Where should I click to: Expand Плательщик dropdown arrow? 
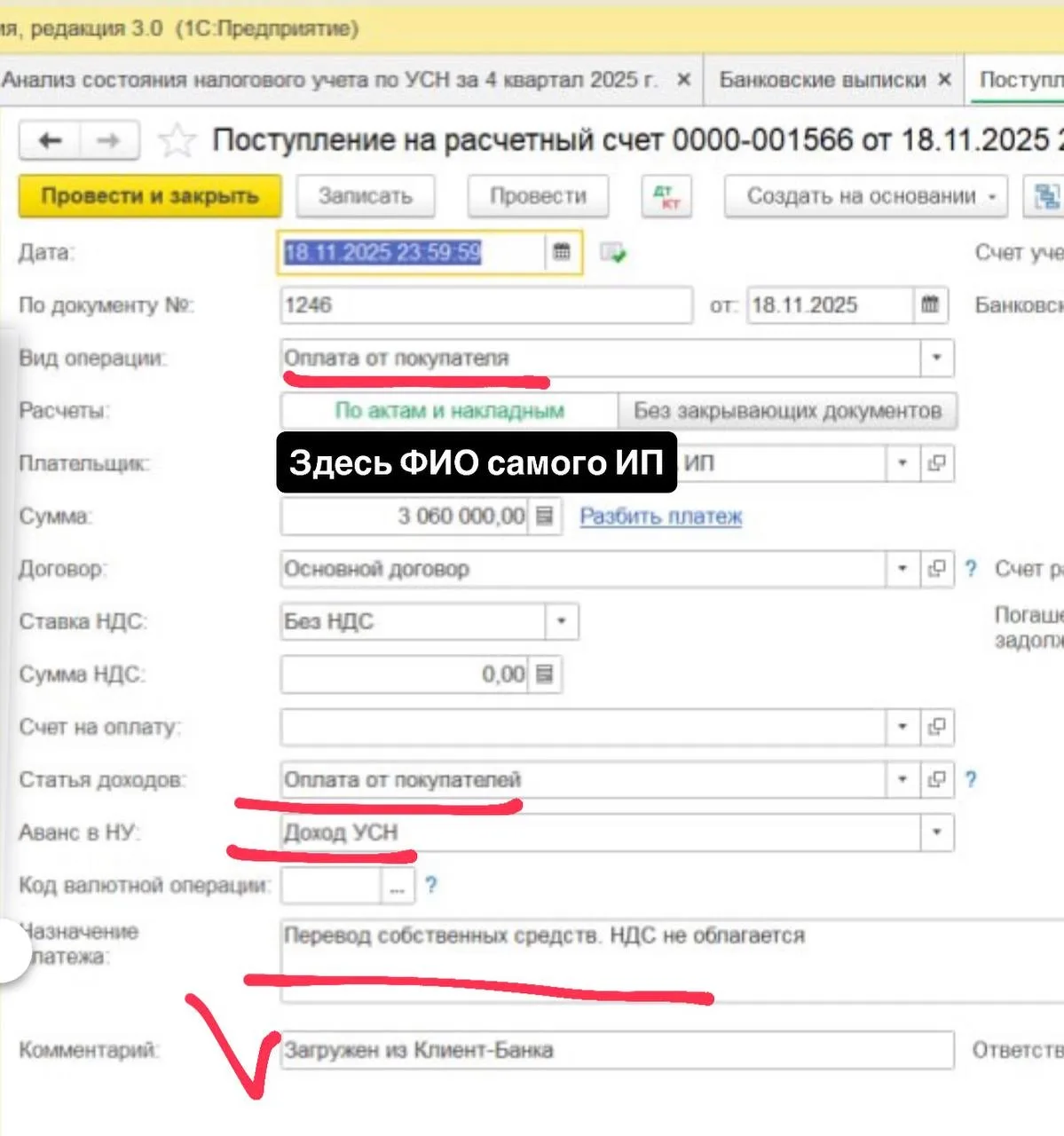(902, 463)
